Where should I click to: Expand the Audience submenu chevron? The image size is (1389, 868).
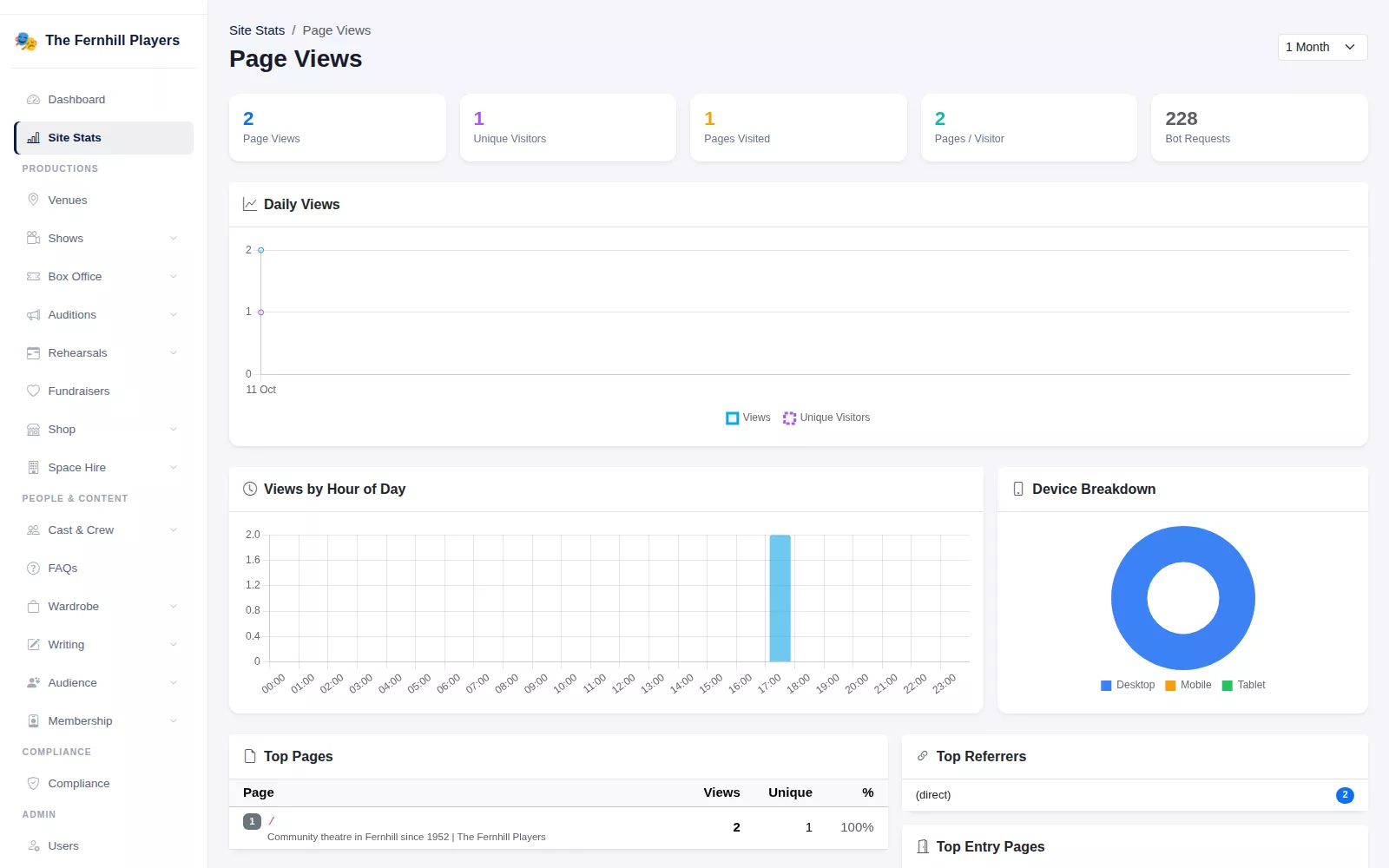tap(174, 683)
